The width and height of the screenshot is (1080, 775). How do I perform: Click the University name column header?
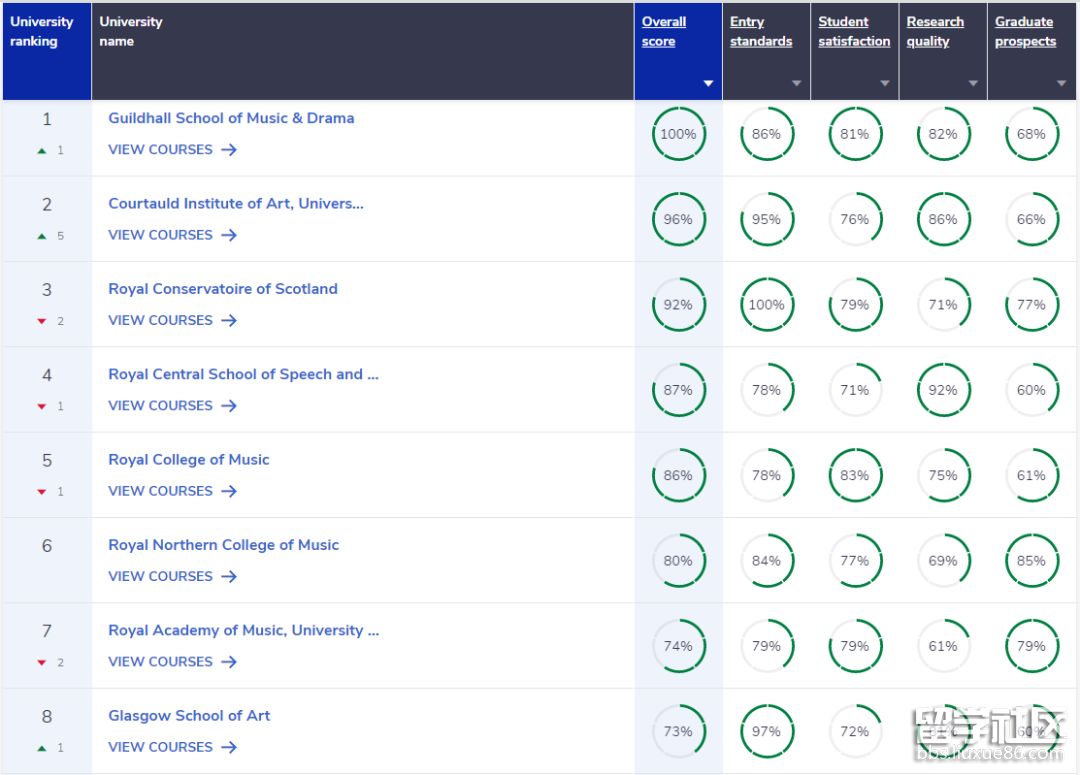(362, 52)
